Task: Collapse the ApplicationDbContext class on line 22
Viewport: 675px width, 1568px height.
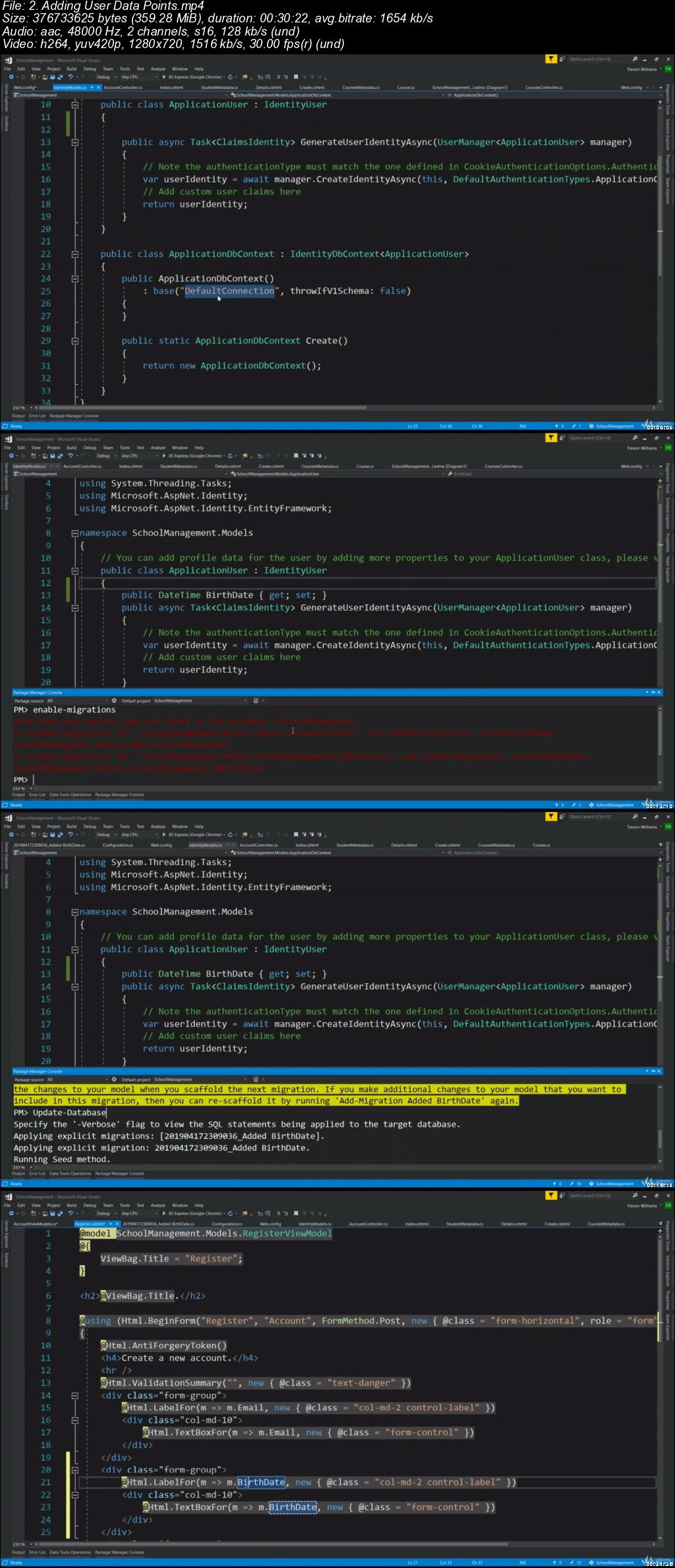Action: [x=74, y=254]
